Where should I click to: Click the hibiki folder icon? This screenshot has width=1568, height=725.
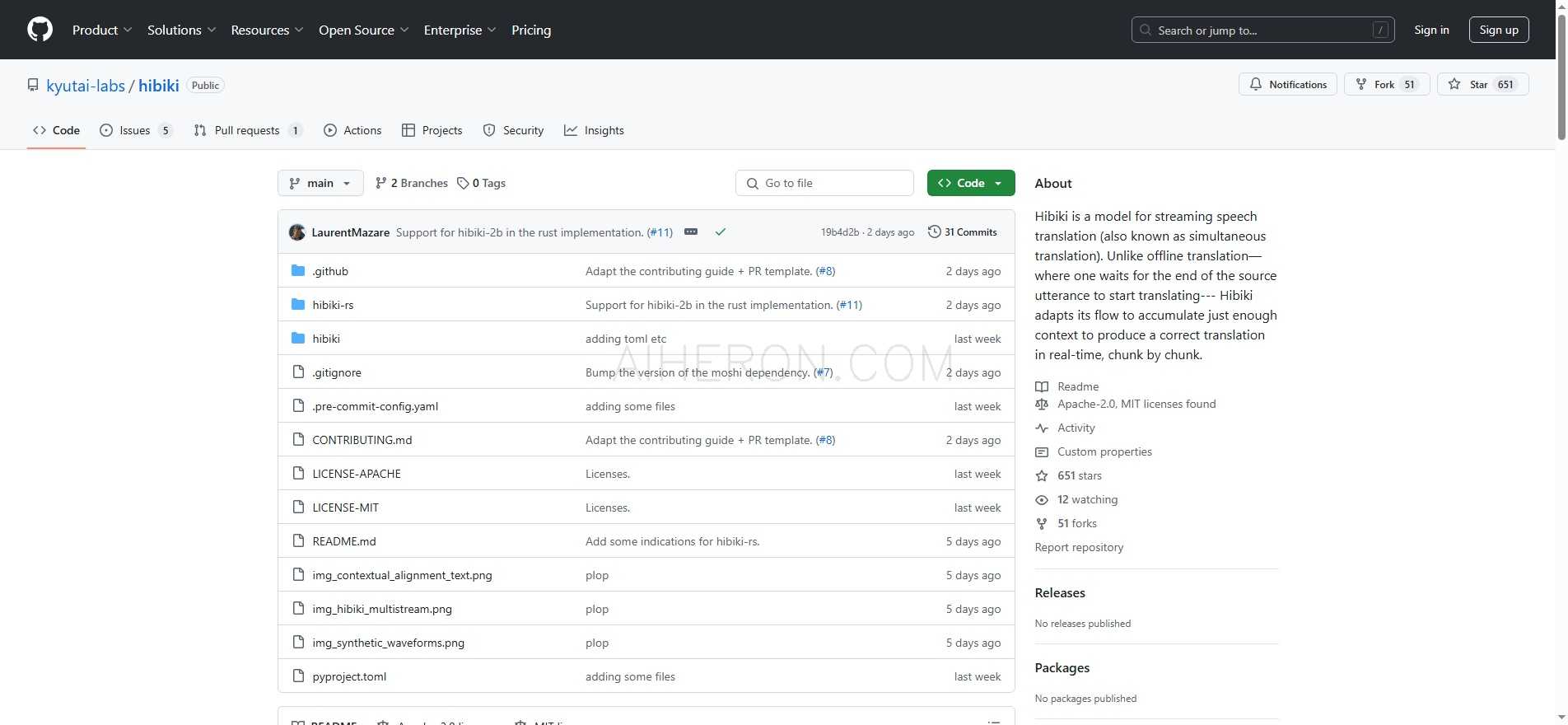298,339
